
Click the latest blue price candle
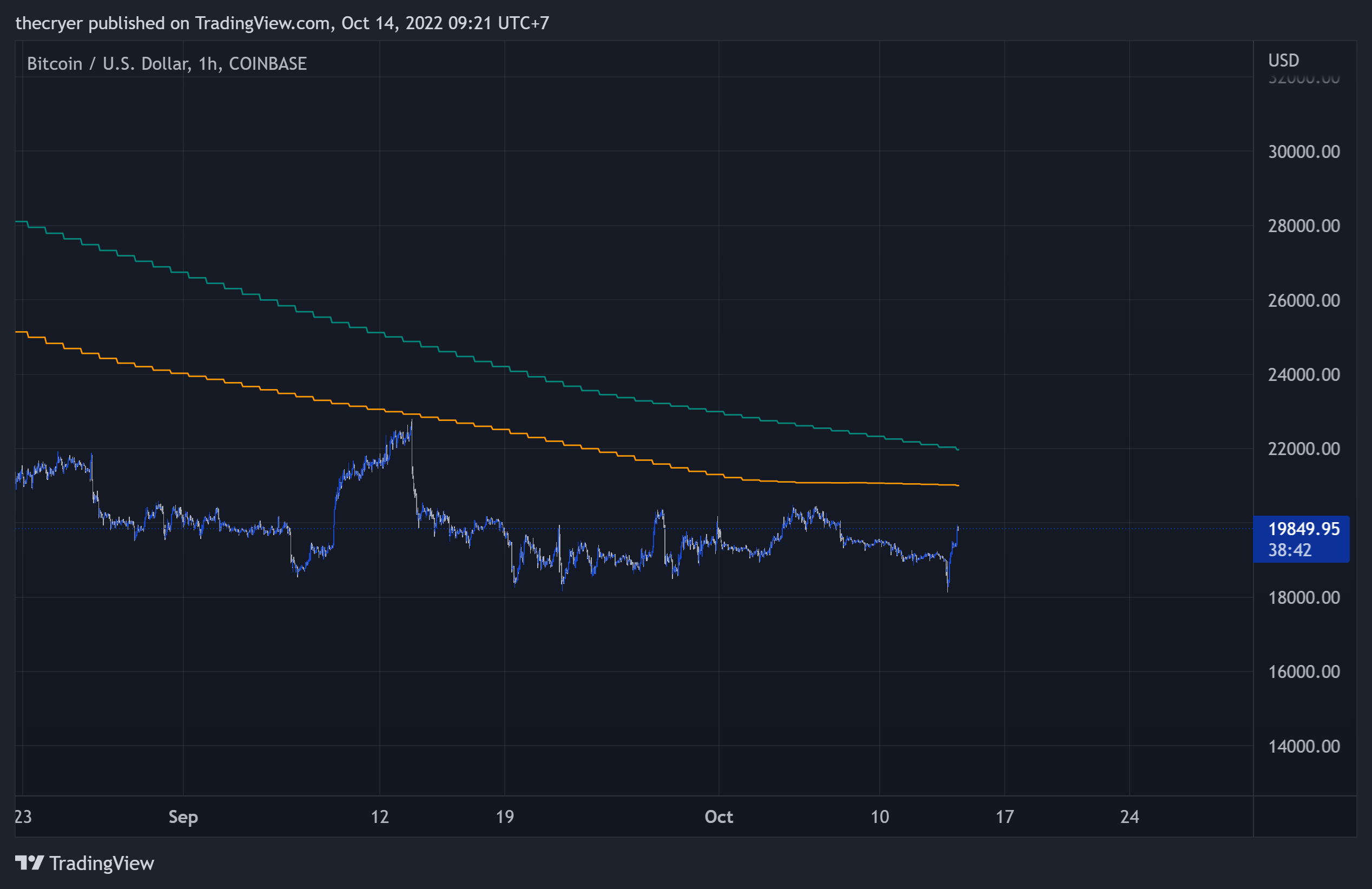pos(958,535)
